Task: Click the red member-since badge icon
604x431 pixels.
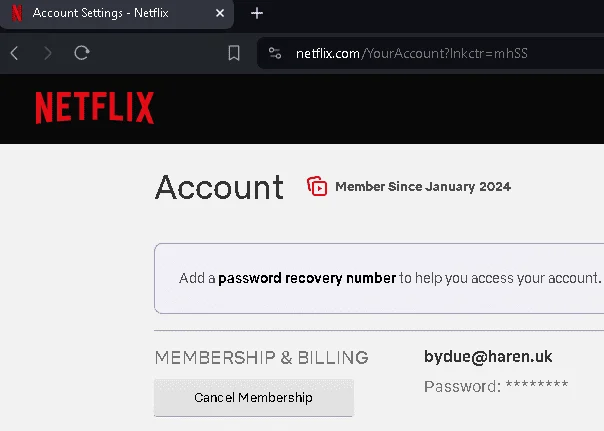Action: pos(317,186)
